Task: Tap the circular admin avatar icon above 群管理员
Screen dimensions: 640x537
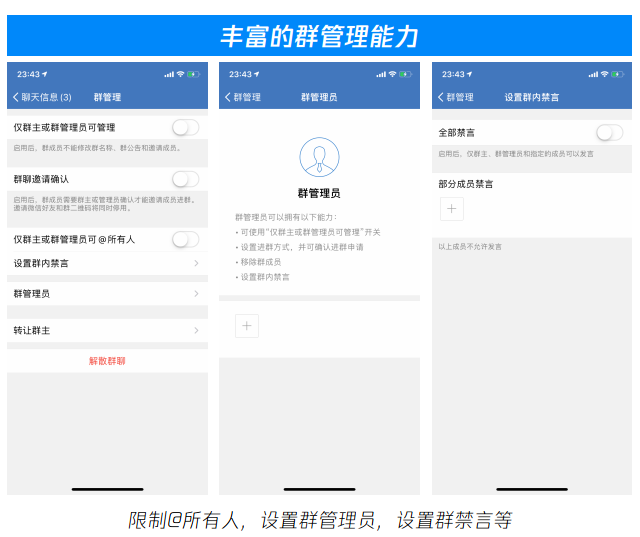Action: coord(319,158)
